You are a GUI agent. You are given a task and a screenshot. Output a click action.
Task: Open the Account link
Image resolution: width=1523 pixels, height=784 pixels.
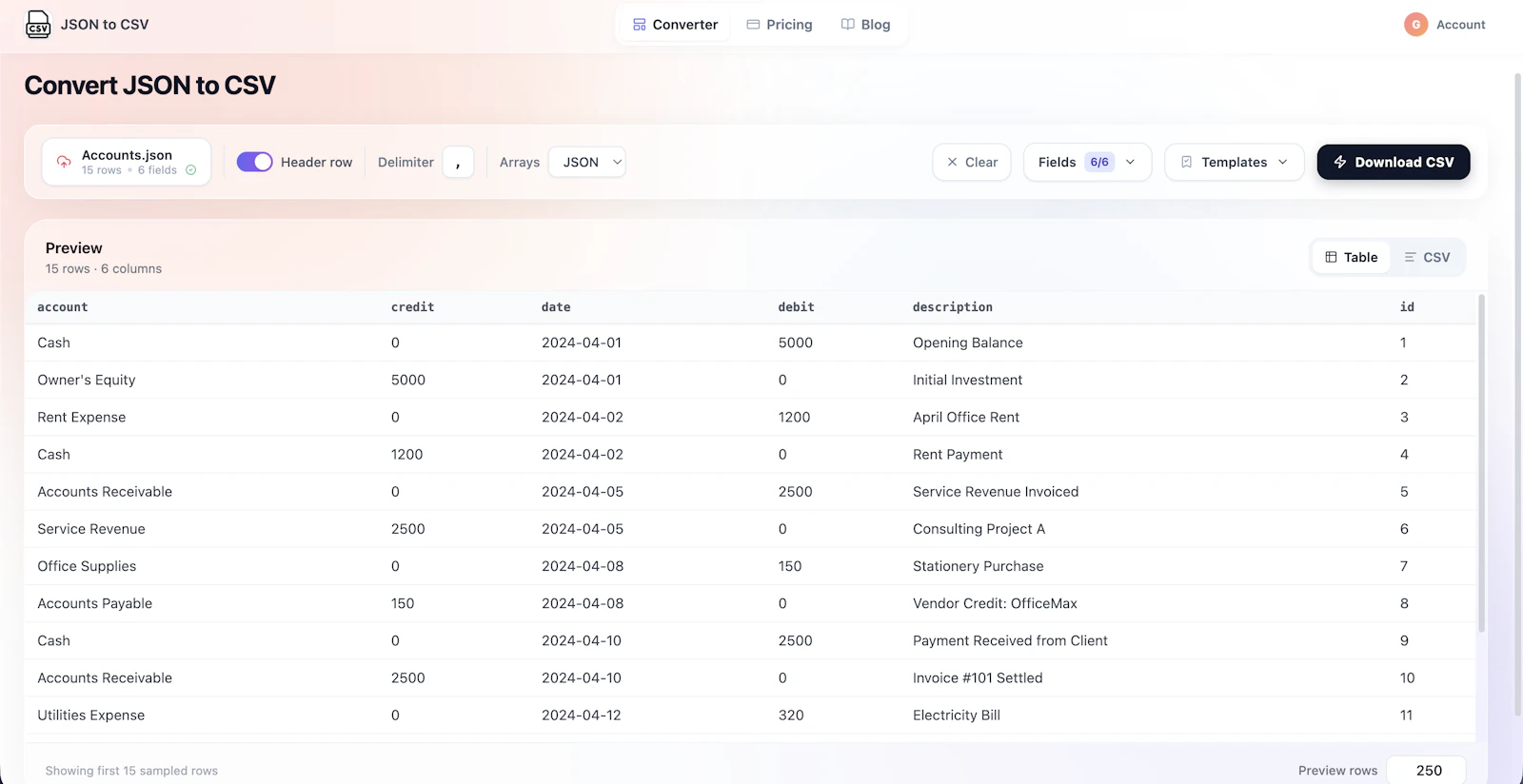click(x=1460, y=25)
